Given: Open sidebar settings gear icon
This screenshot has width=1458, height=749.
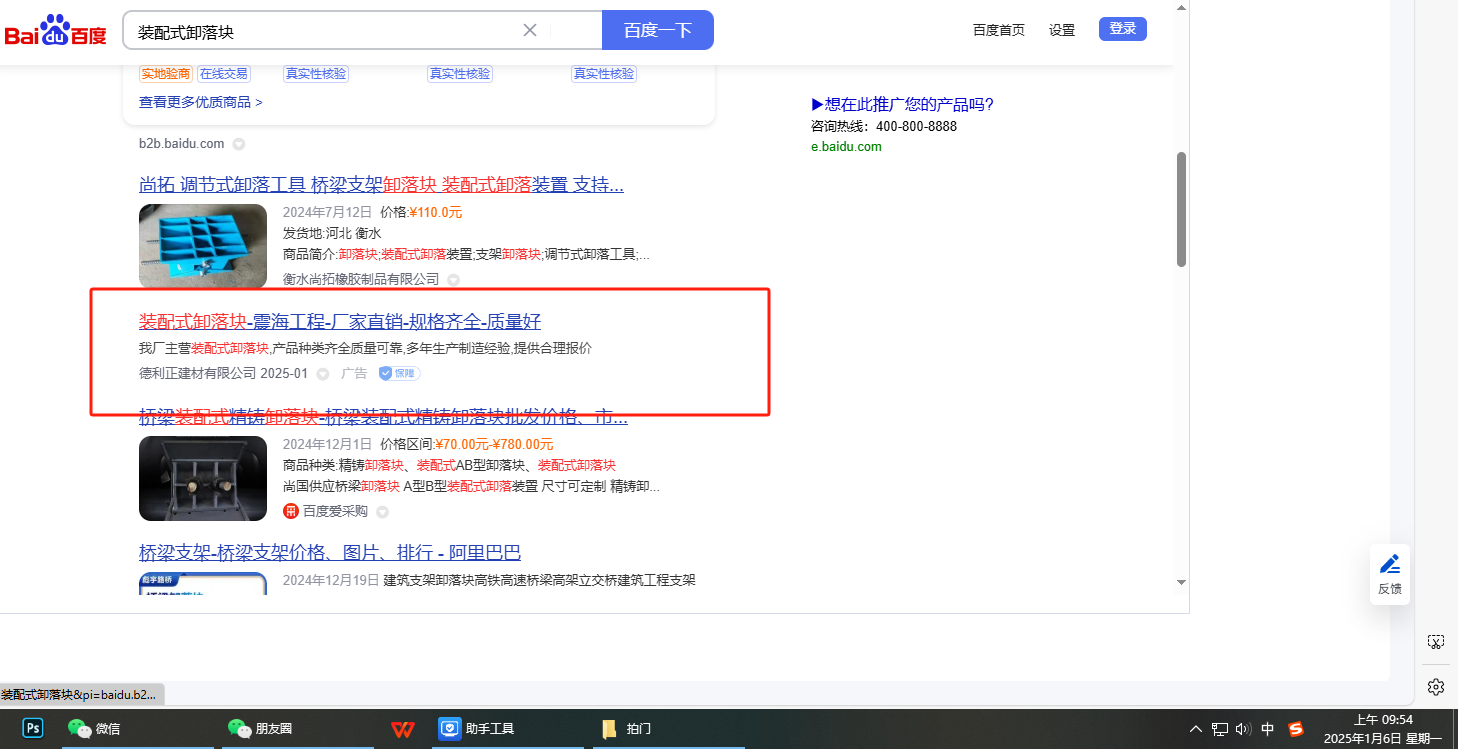Looking at the screenshot, I should tap(1436, 686).
